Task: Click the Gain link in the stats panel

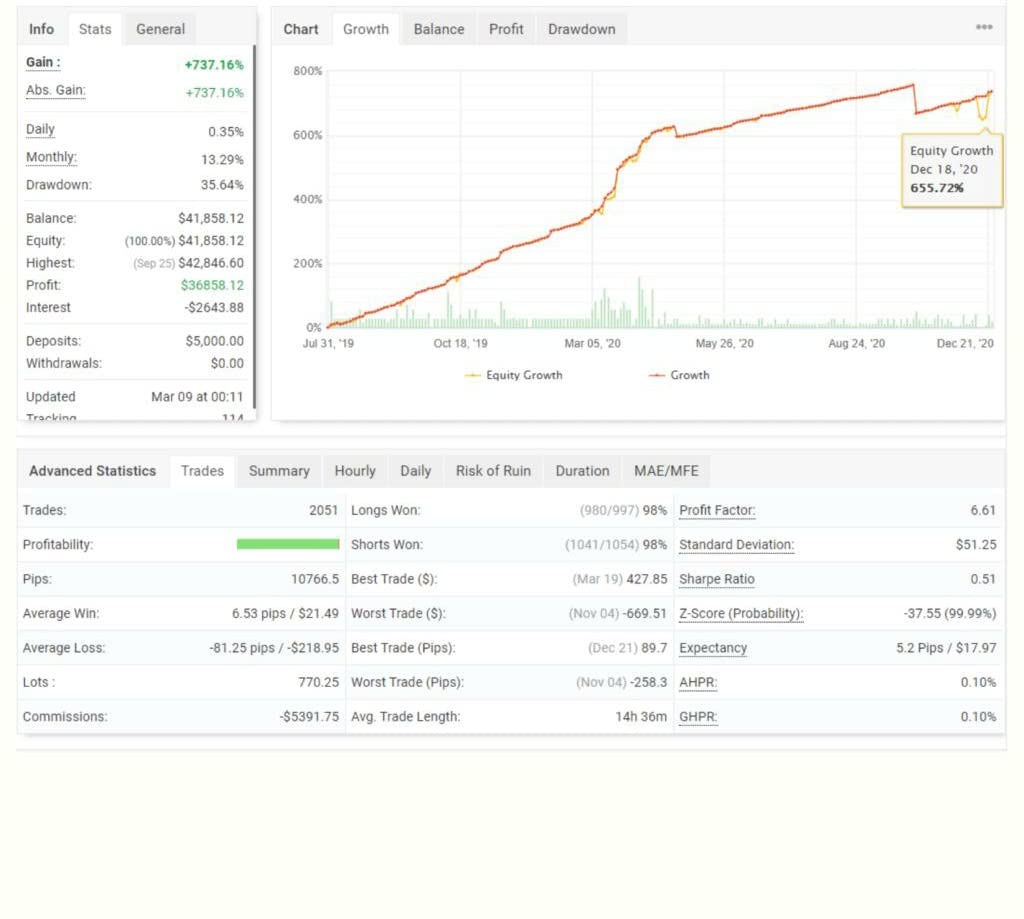Action: (x=42, y=62)
